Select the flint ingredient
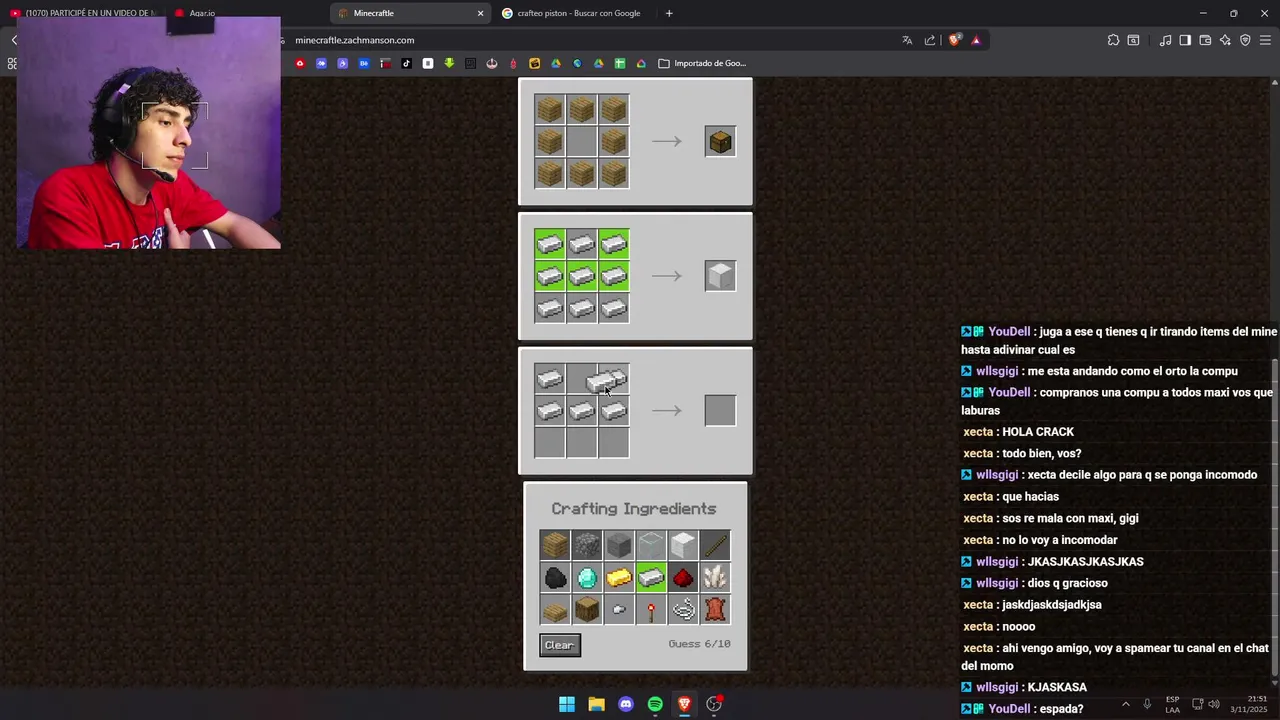 (619, 609)
